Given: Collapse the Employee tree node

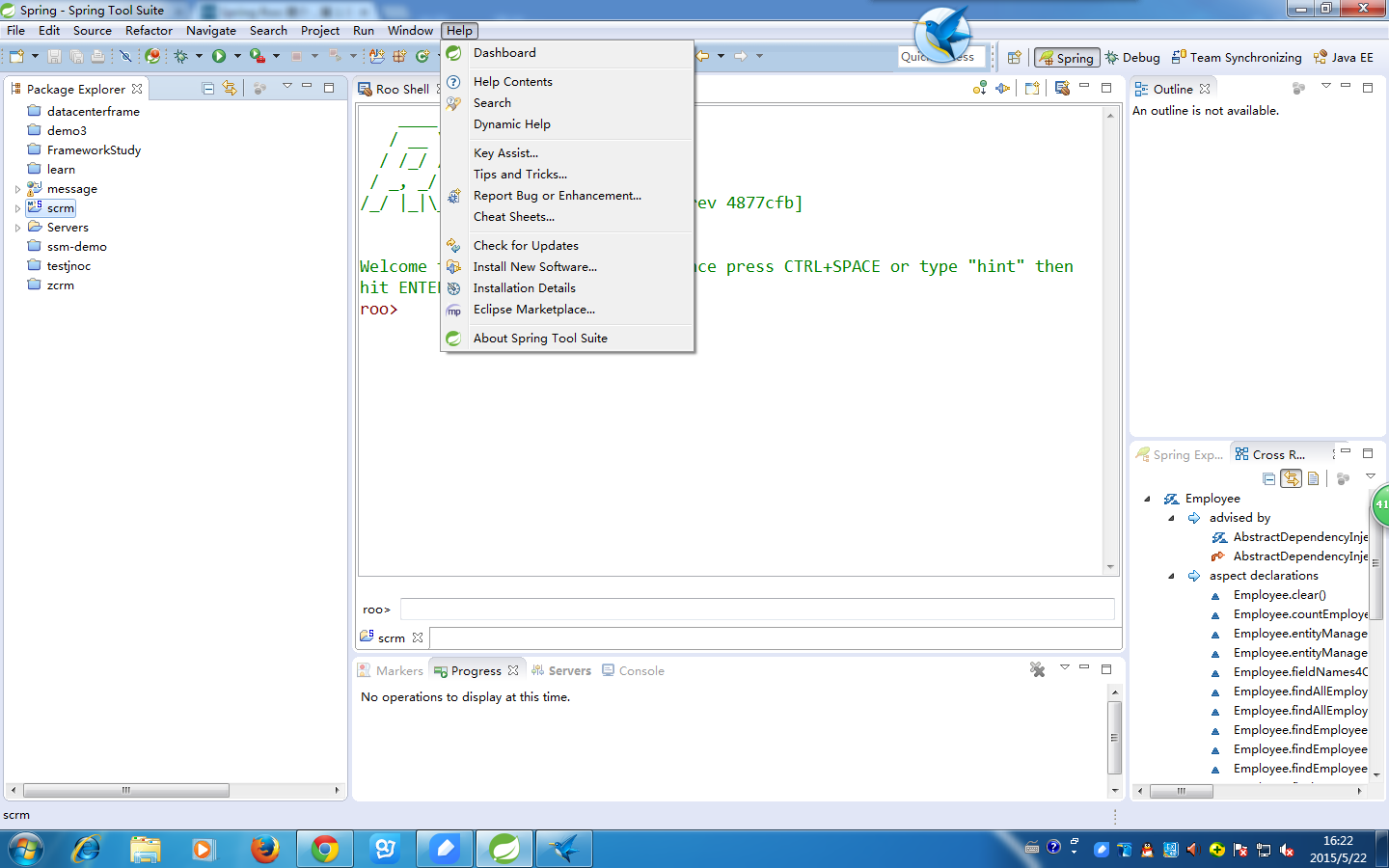Looking at the screenshot, I should [1147, 499].
